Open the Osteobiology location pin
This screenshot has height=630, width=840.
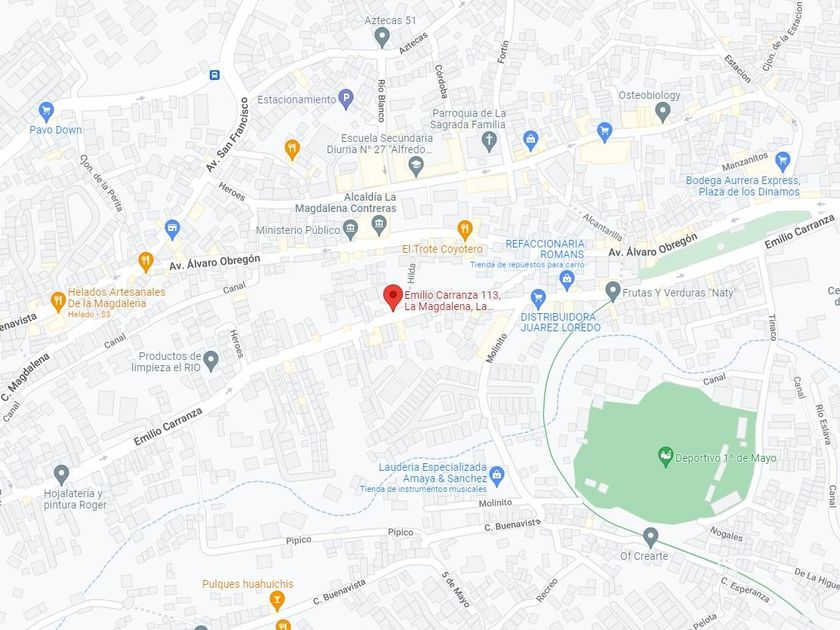[663, 112]
